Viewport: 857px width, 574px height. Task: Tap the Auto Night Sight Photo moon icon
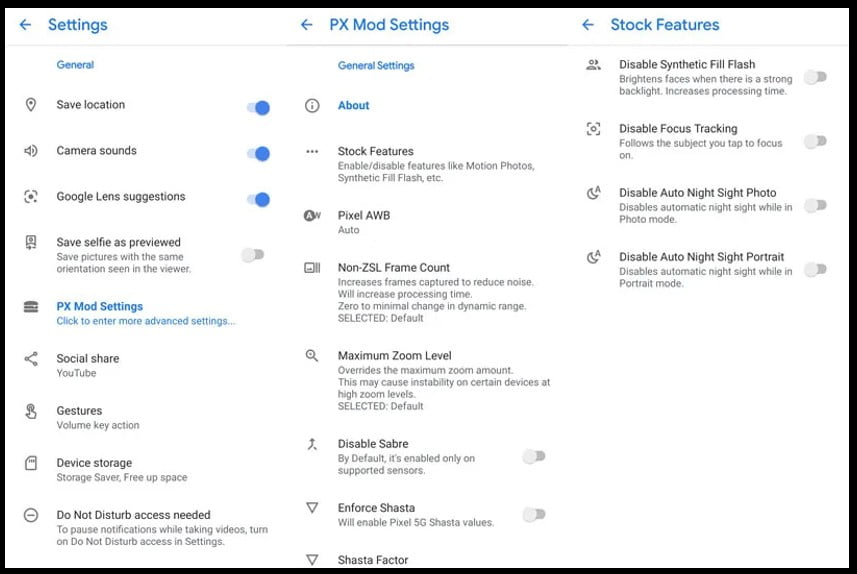click(594, 192)
